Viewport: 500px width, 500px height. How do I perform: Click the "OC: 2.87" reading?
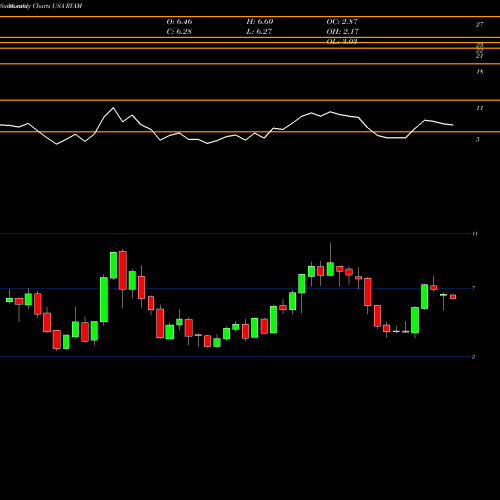[x=342, y=22]
